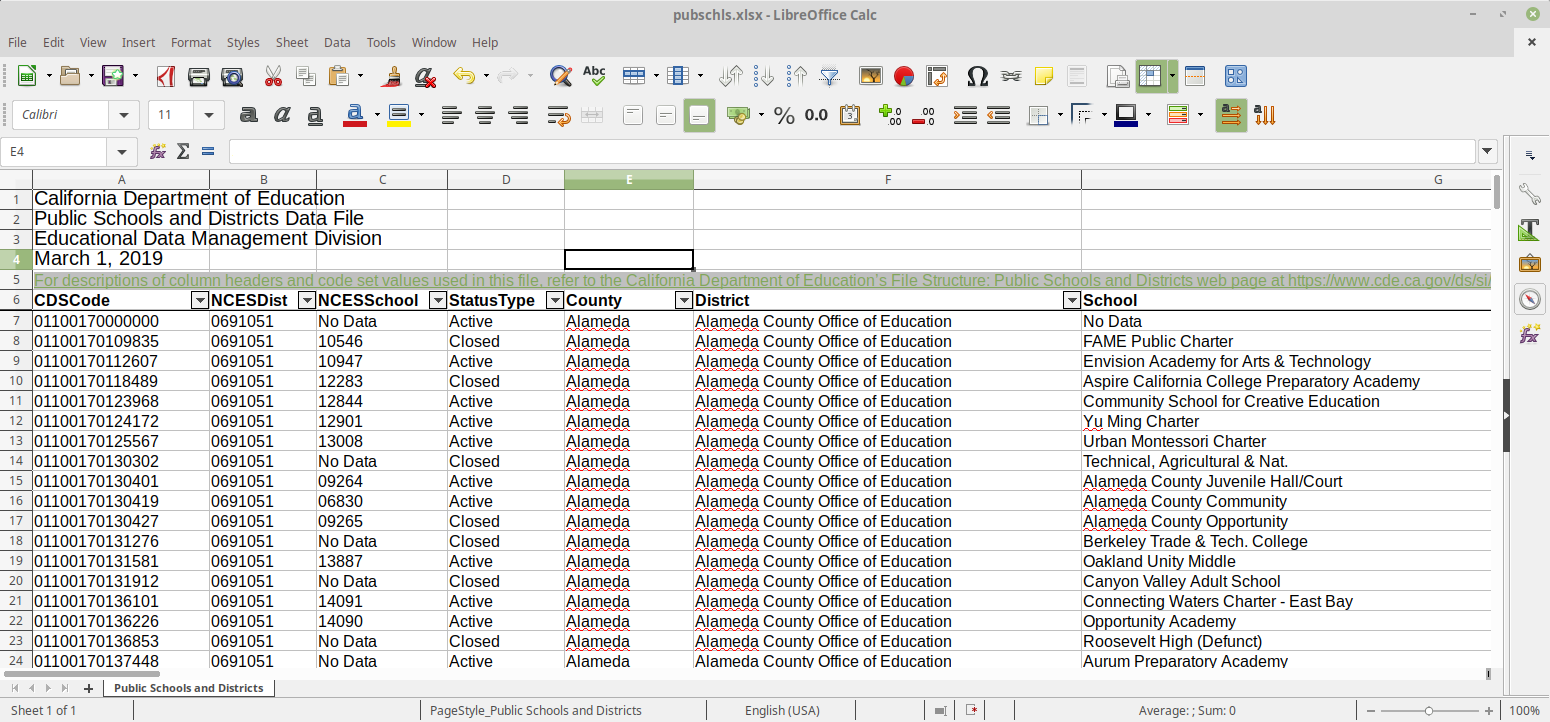Viewport: 1550px width, 722px height.
Task: Click the 100% zoom level
Action: click(1524, 711)
